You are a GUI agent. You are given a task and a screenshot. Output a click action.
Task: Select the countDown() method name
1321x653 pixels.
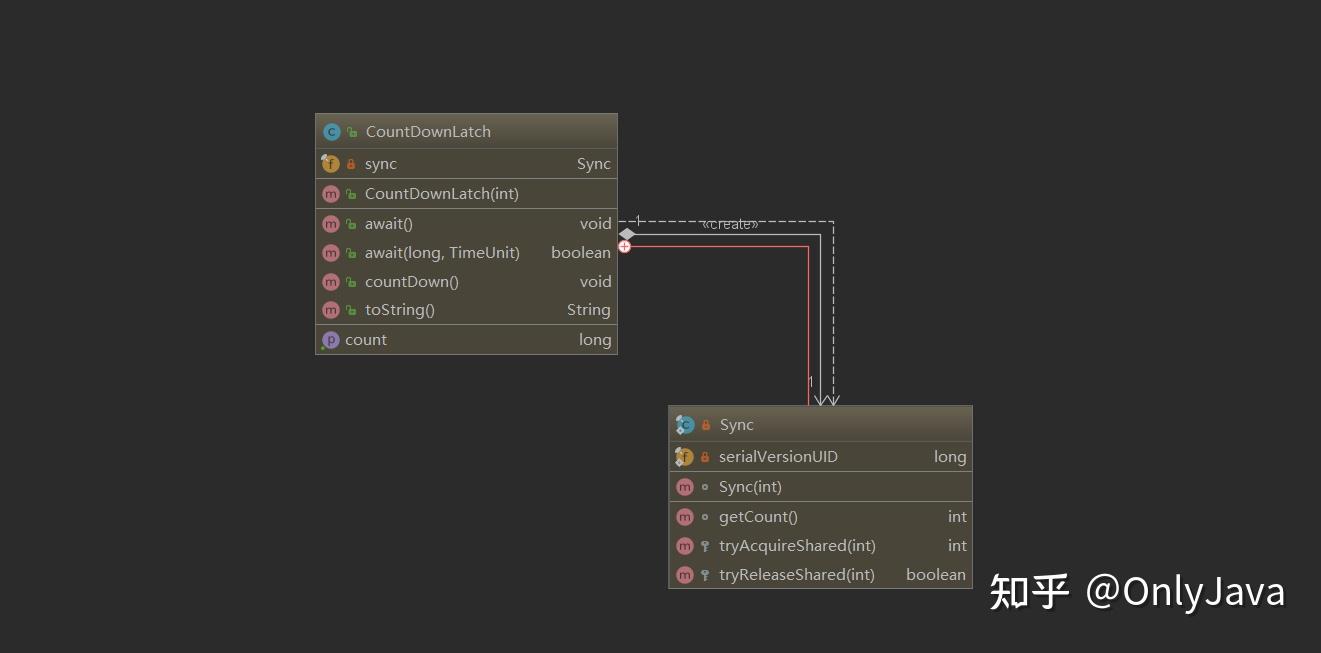[412, 282]
